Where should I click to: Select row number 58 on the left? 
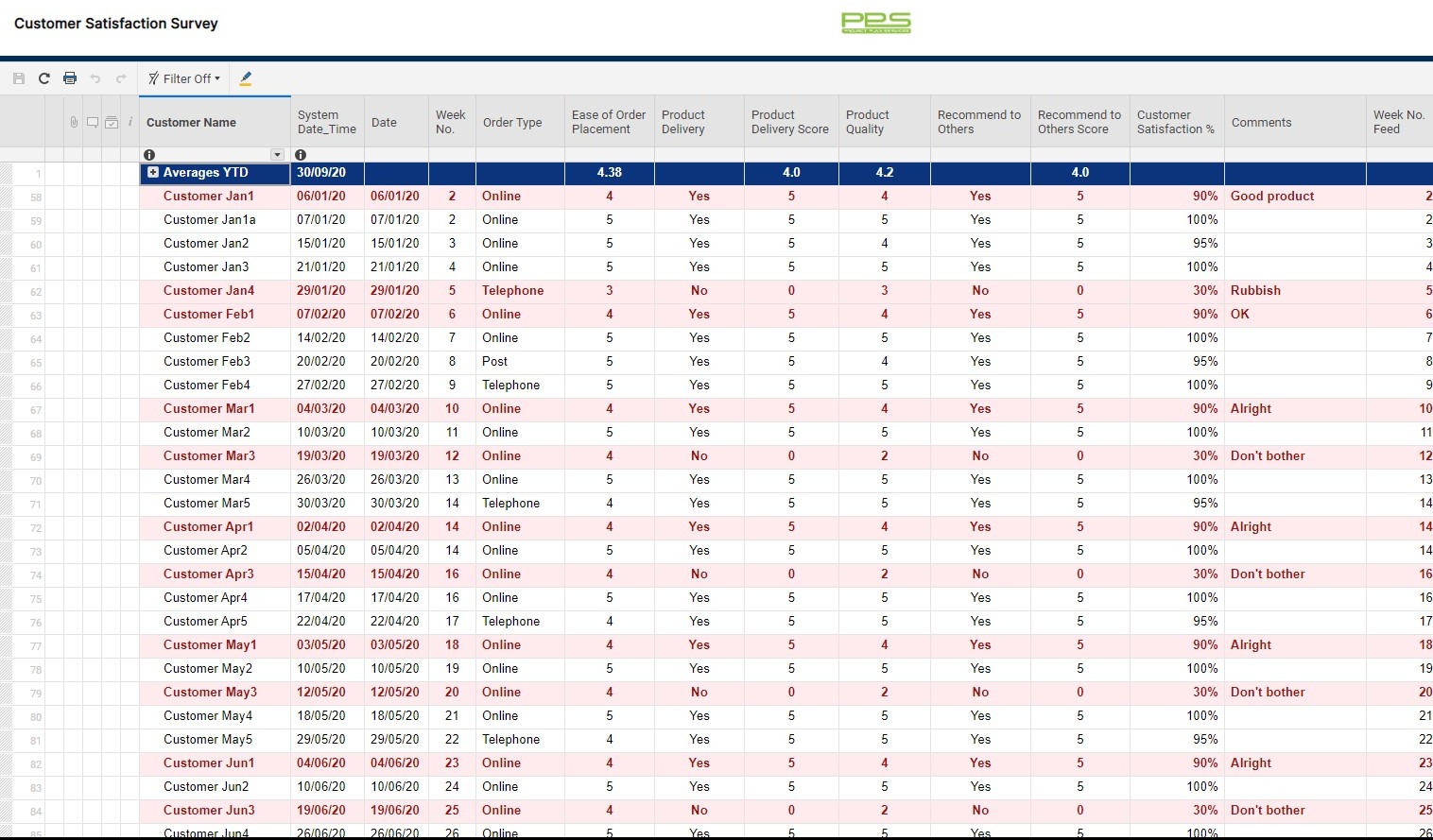(x=36, y=197)
